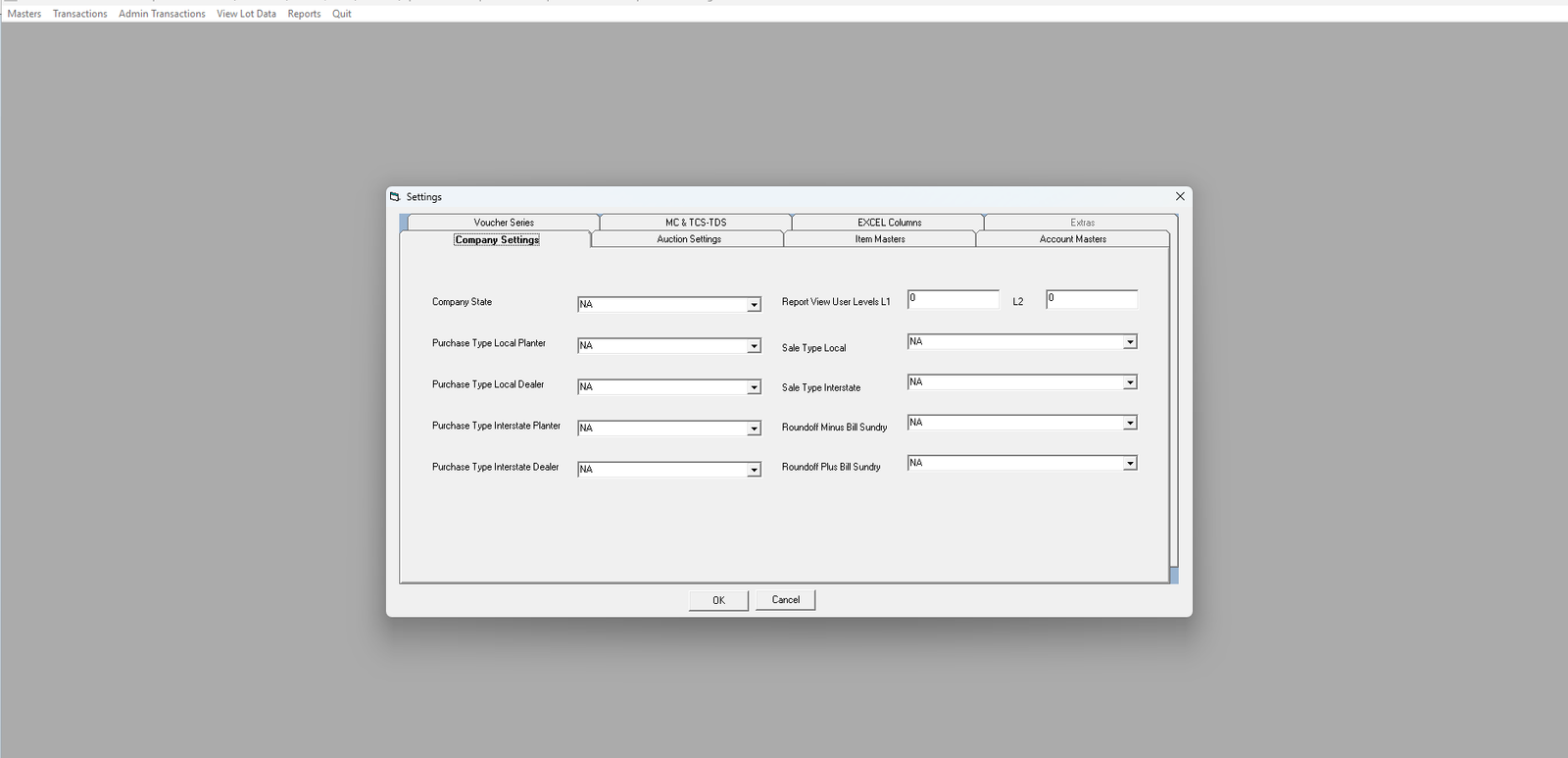Click the Report View User Levels L1 field
This screenshot has height=758, width=1568.
953,299
